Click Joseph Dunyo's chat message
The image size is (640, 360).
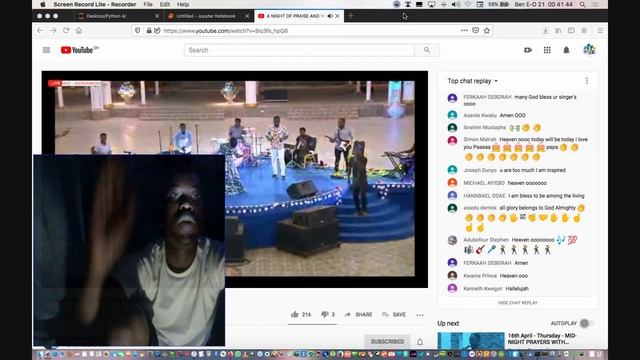514,170
